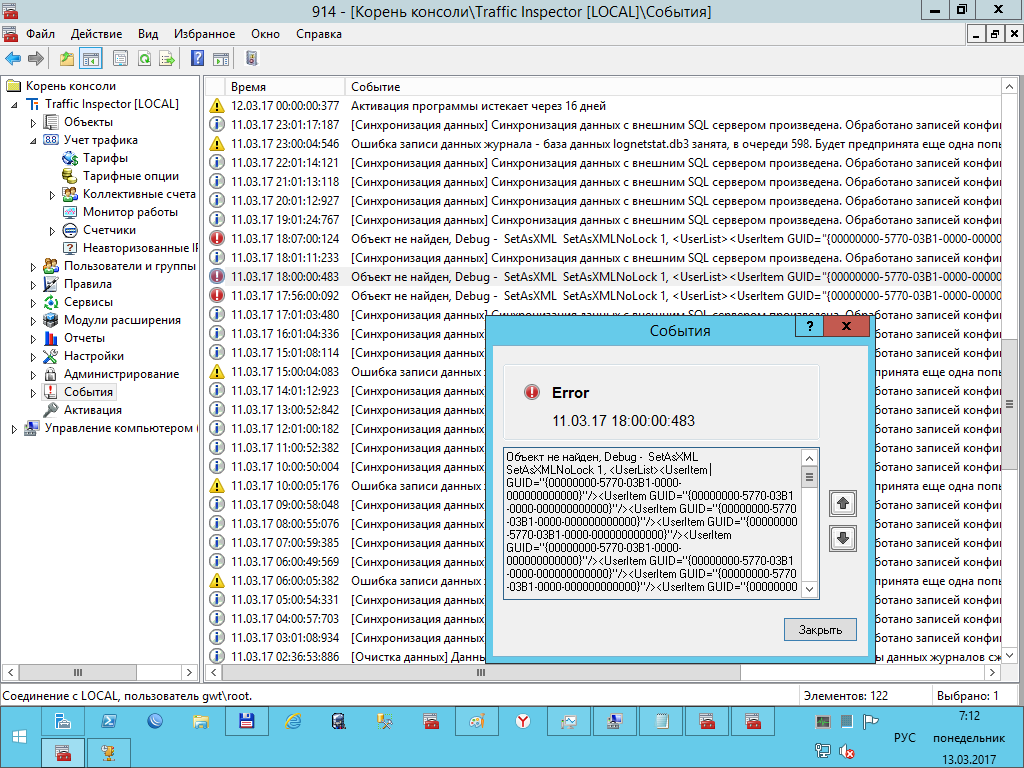Select the Администрирование tree item
The image size is (1024, 768).
tap(121, 374)
